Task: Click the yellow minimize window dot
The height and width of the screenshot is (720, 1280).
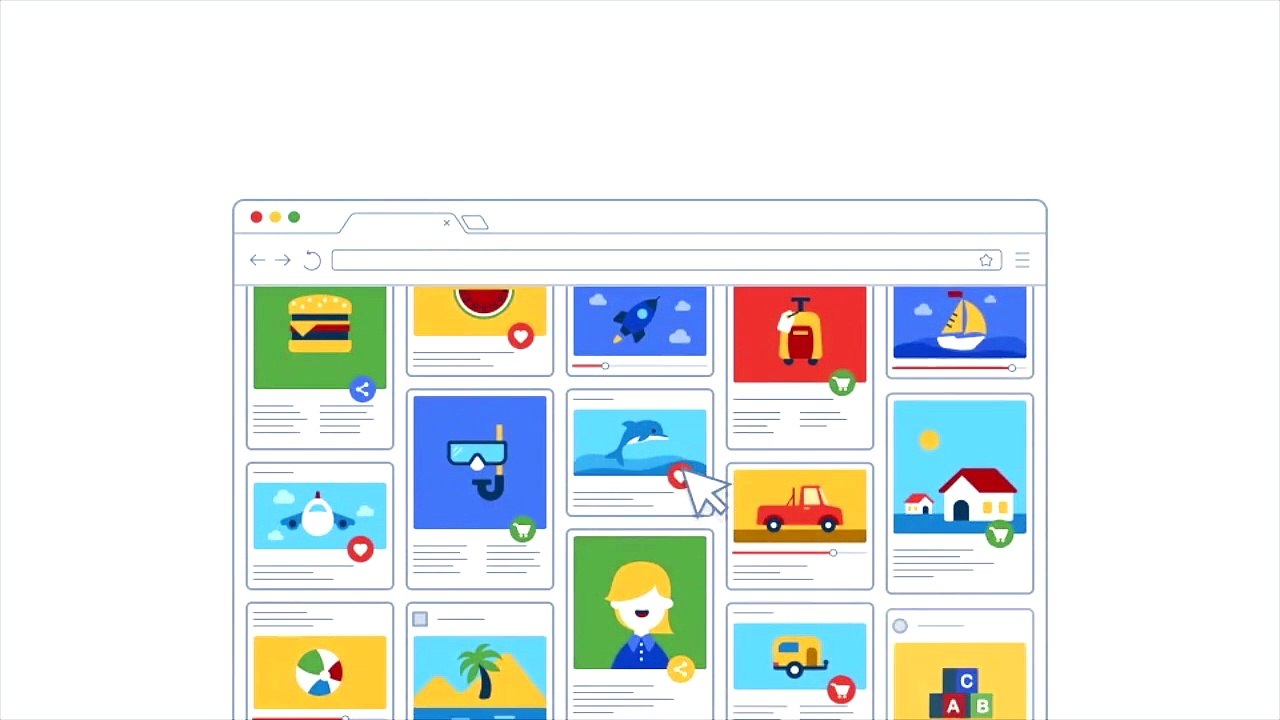Action: (275, 217)
